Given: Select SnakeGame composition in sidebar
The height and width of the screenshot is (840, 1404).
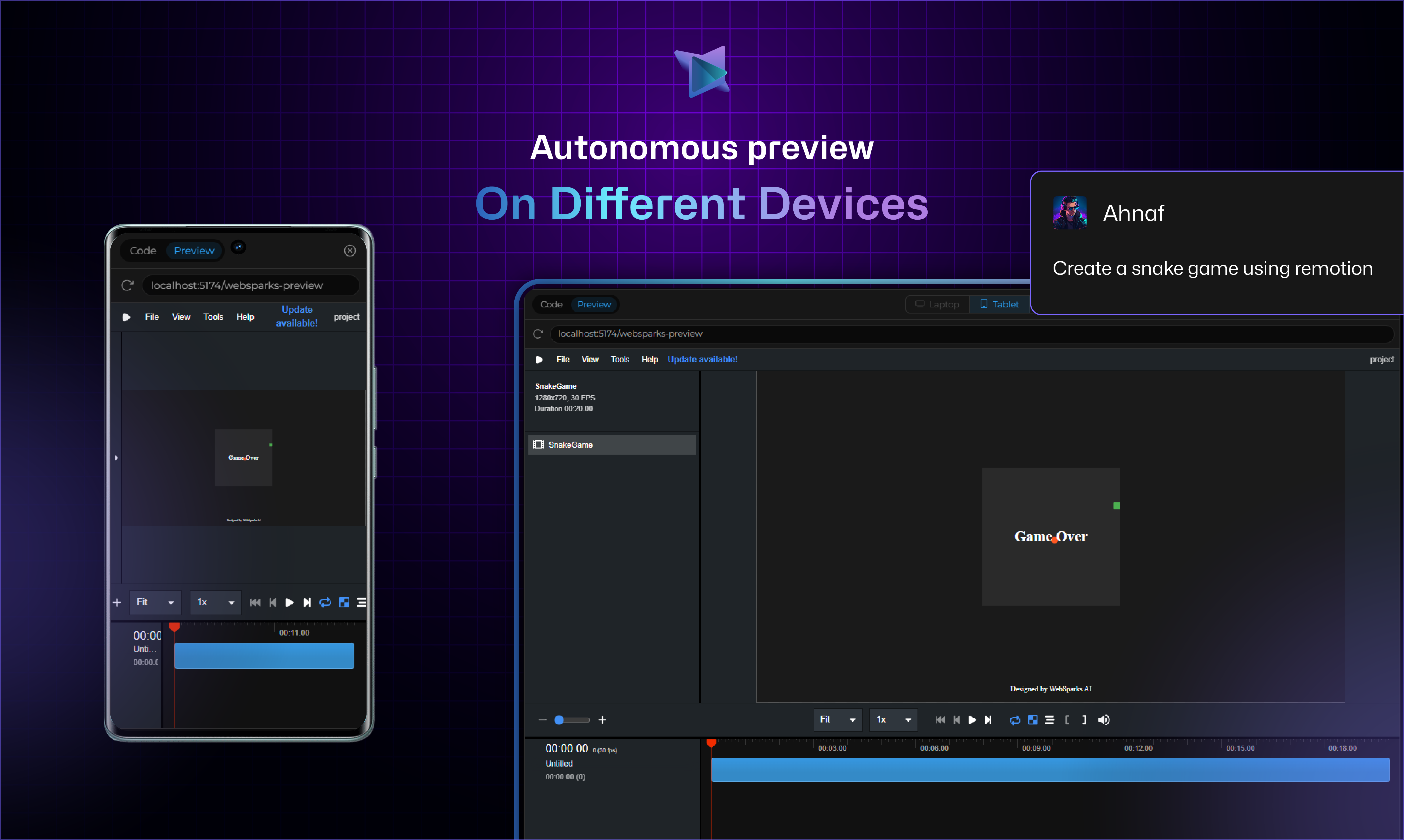Looking at the screenshot, I should 612,445.
